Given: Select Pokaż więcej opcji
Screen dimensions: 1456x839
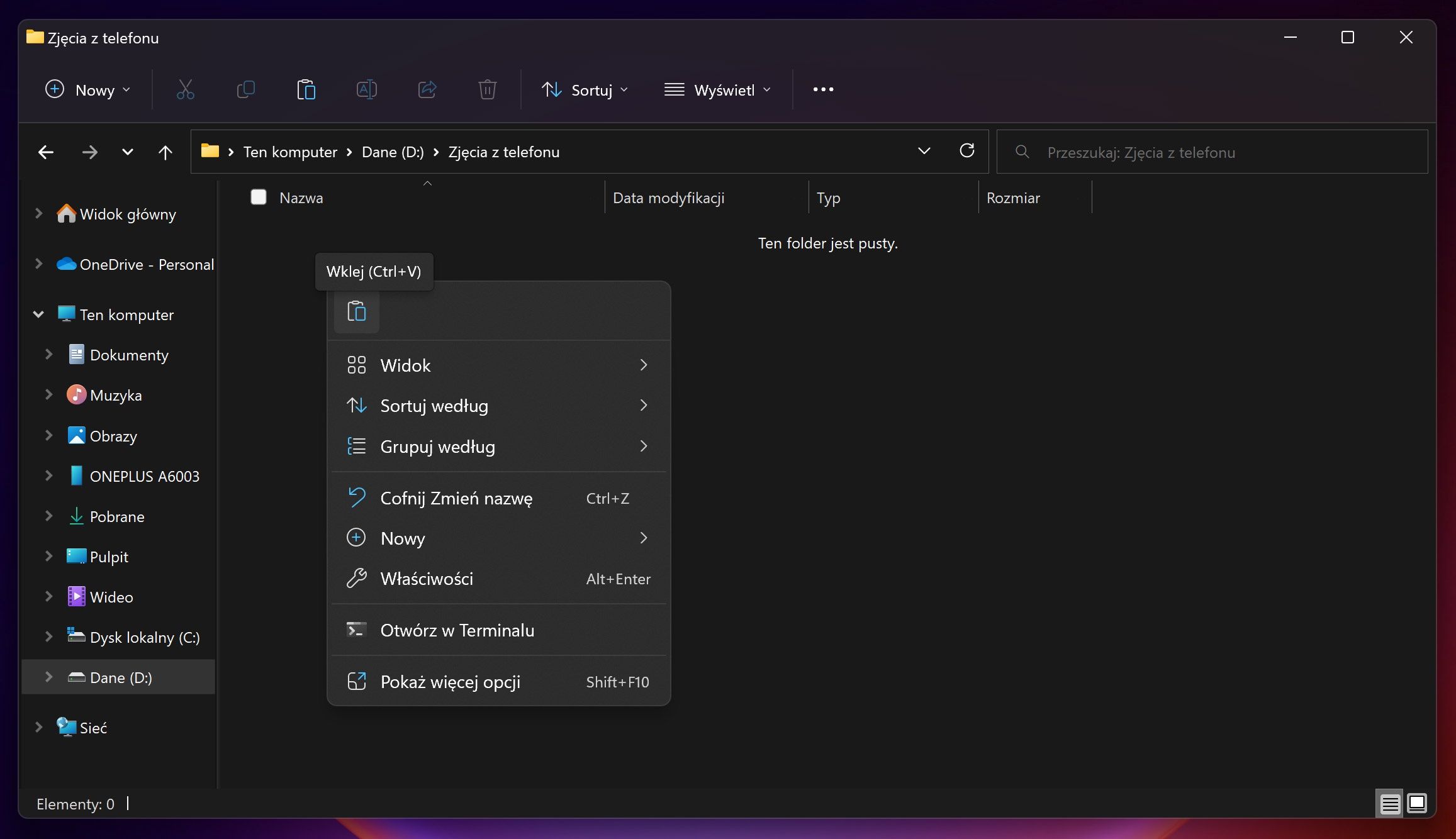Looking at the screenshot, I should 499,682.
